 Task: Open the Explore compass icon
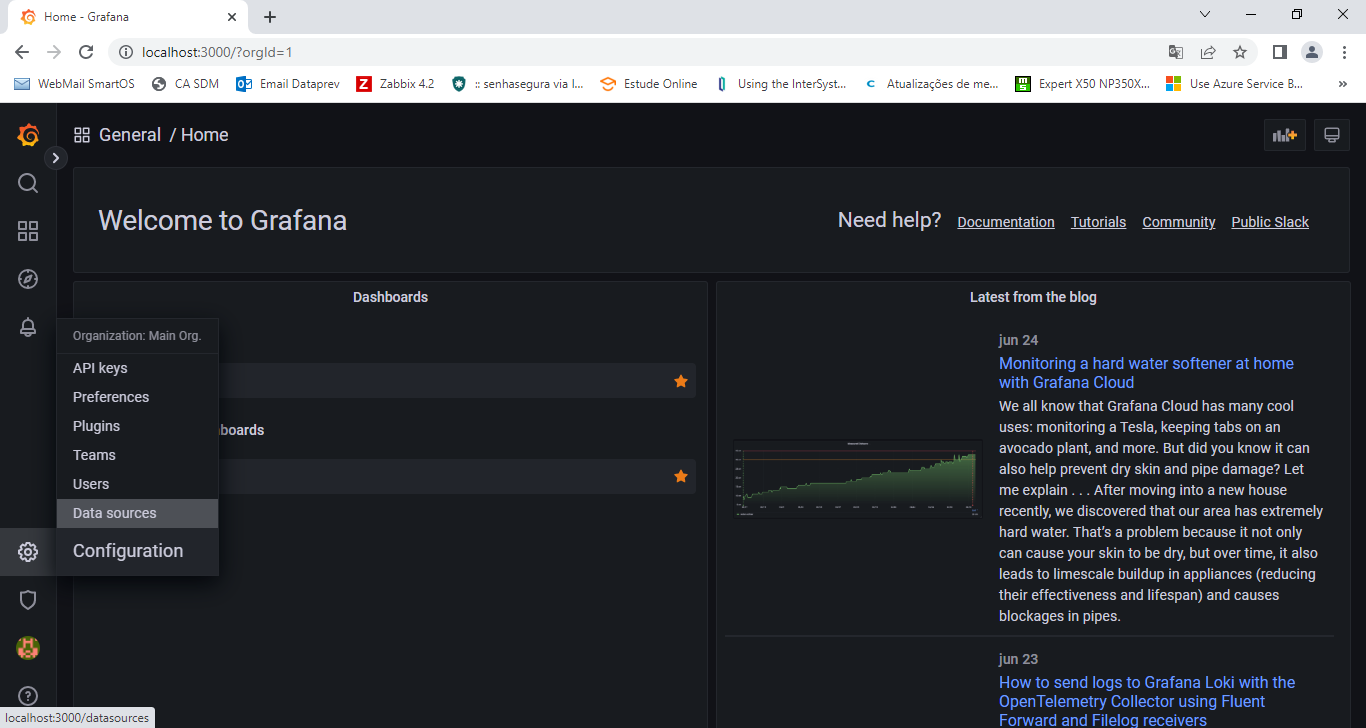(x=28, y=279)
